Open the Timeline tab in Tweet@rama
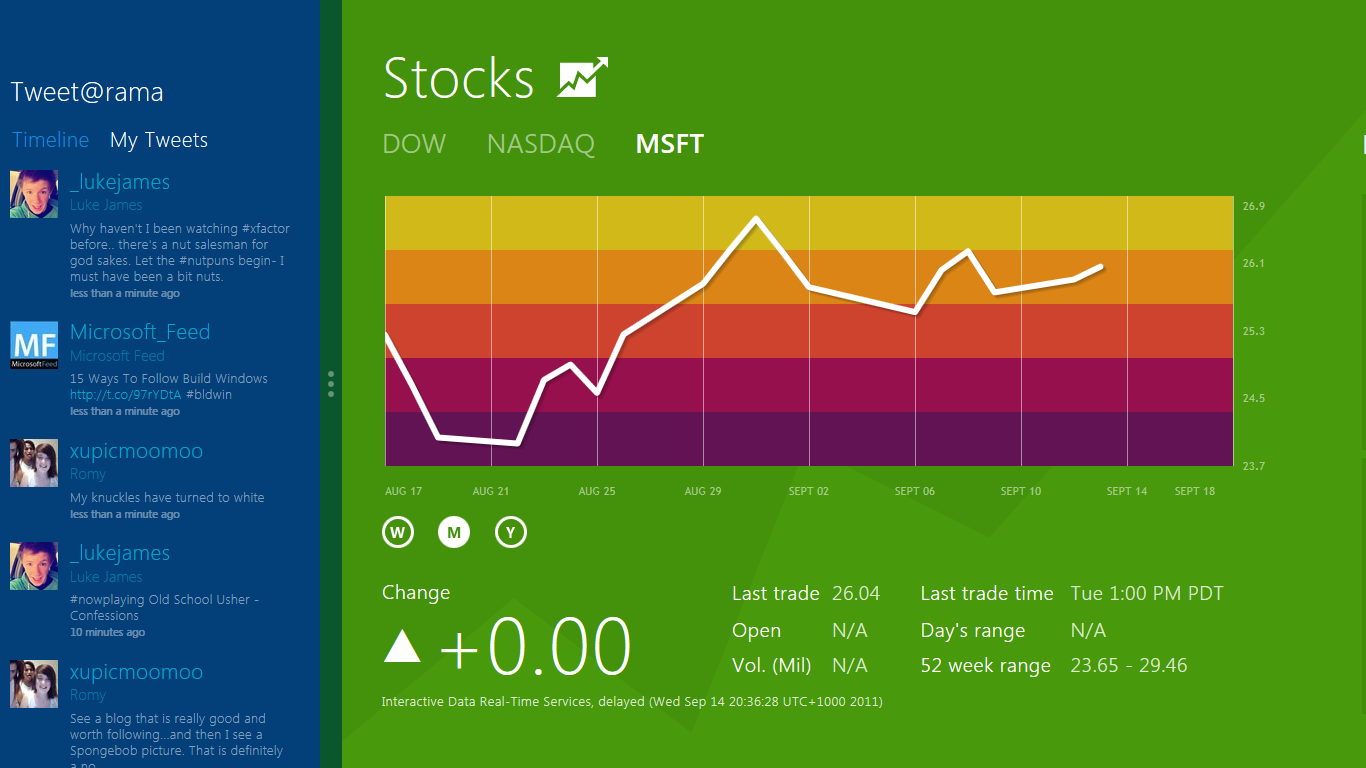 pos(50,140)
